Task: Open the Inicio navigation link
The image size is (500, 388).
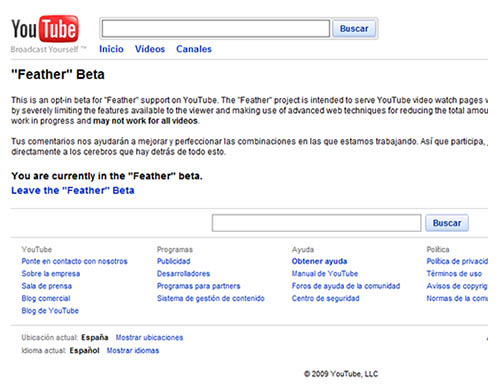Action: [111, 49]
